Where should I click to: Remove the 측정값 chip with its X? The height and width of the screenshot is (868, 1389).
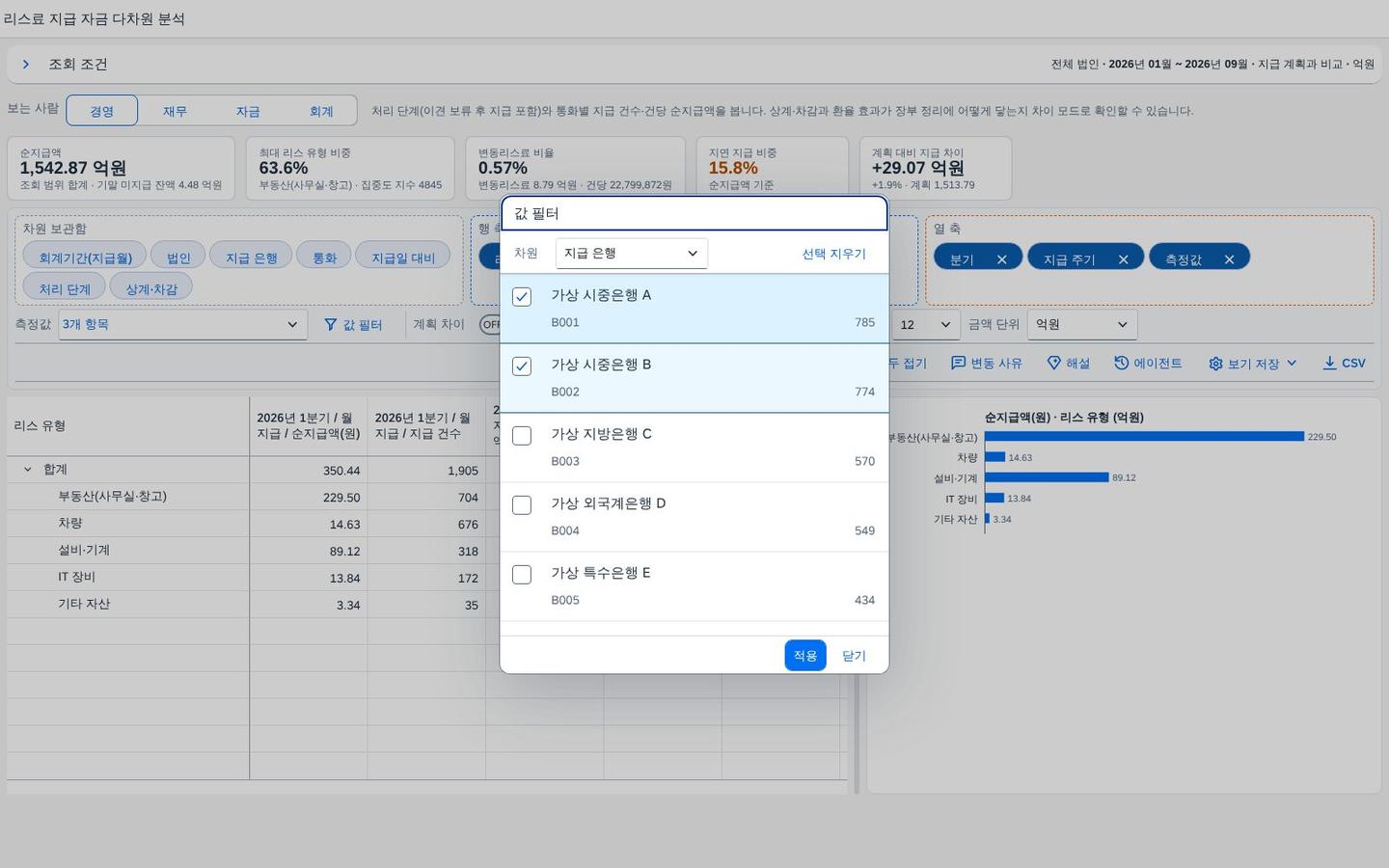1229,259
